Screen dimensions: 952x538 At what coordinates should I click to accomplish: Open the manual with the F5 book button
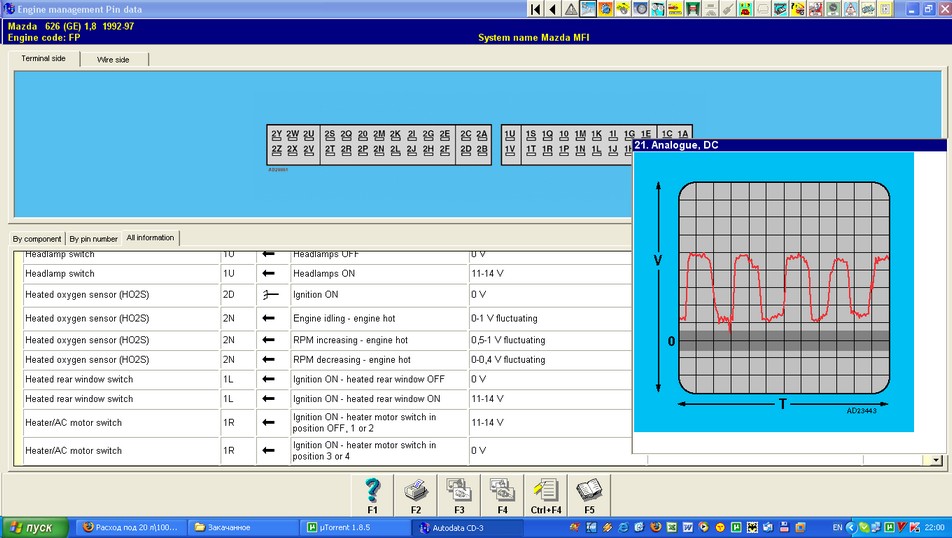(x=589, y=495)
